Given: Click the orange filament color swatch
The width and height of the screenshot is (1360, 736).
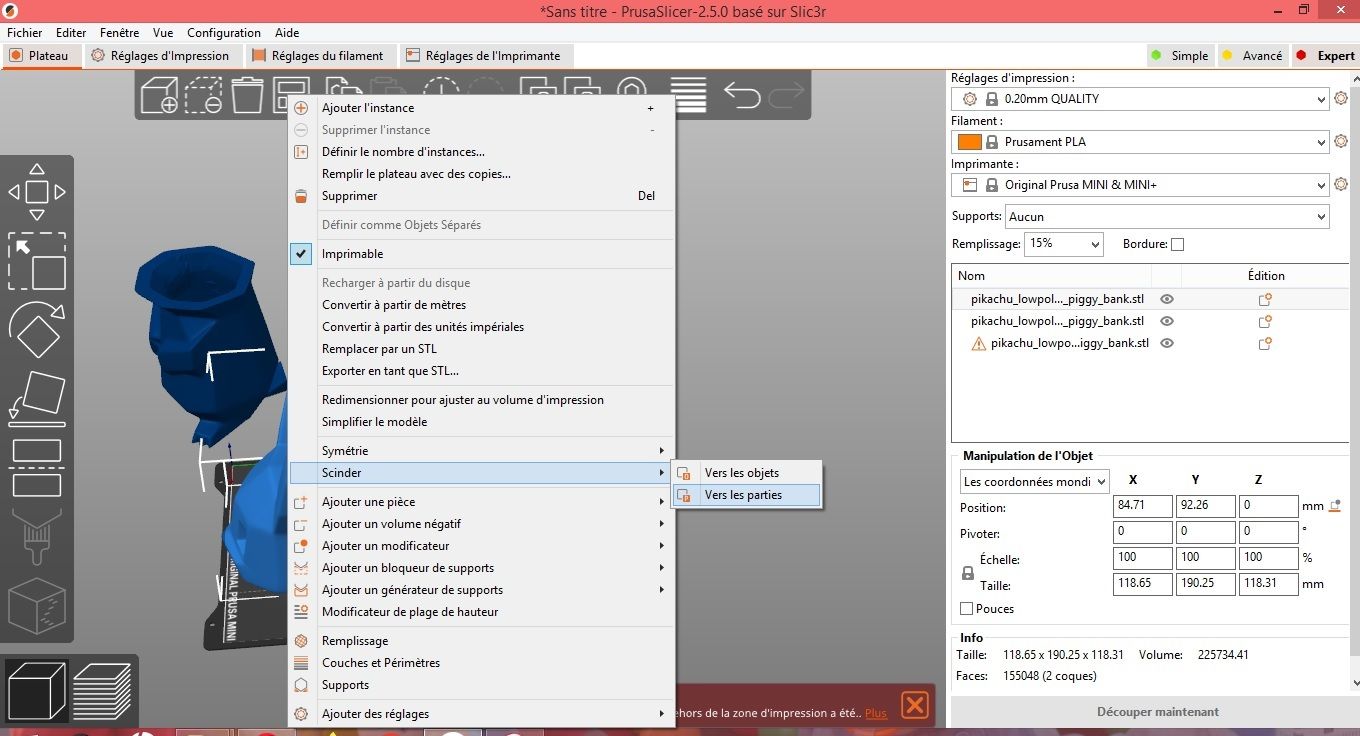Looking at the screenshot, I should point(969,142).
